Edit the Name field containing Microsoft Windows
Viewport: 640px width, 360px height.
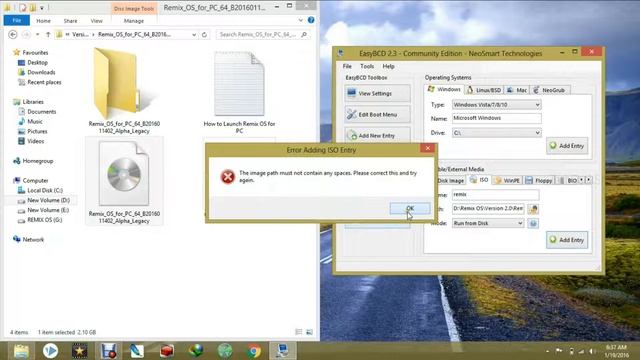click(x=496, y=118)
